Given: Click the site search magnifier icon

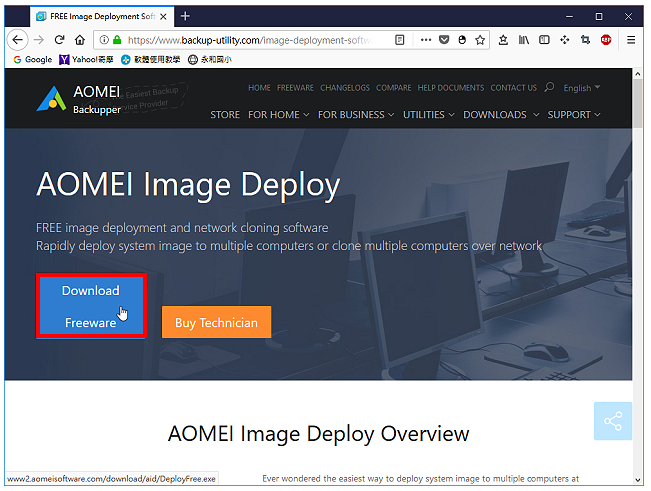Looking at the screenshot, I should [x=549, y=87].
